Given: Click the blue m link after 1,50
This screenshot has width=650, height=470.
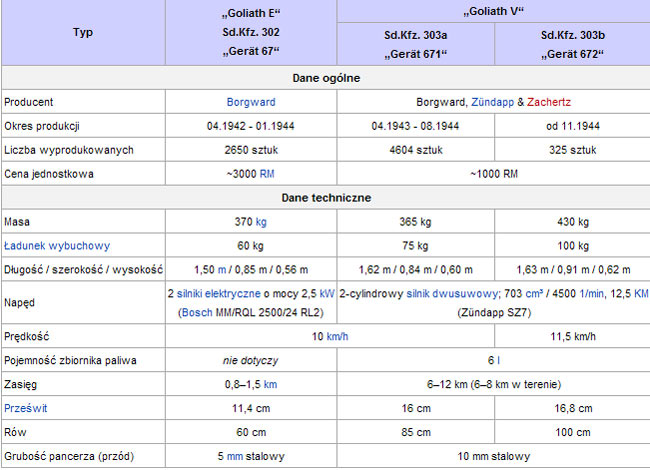Looking at the screenshot, I should coord(222,270).
